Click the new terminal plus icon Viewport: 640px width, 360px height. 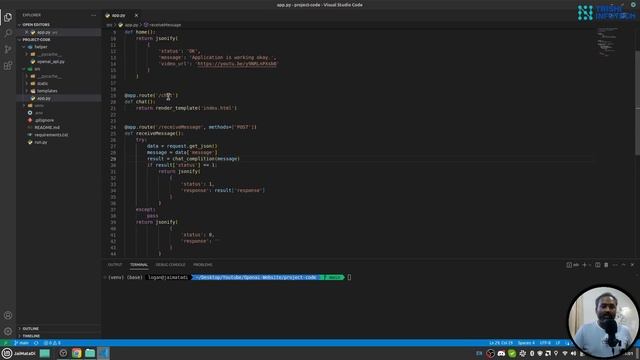point(584,265)
